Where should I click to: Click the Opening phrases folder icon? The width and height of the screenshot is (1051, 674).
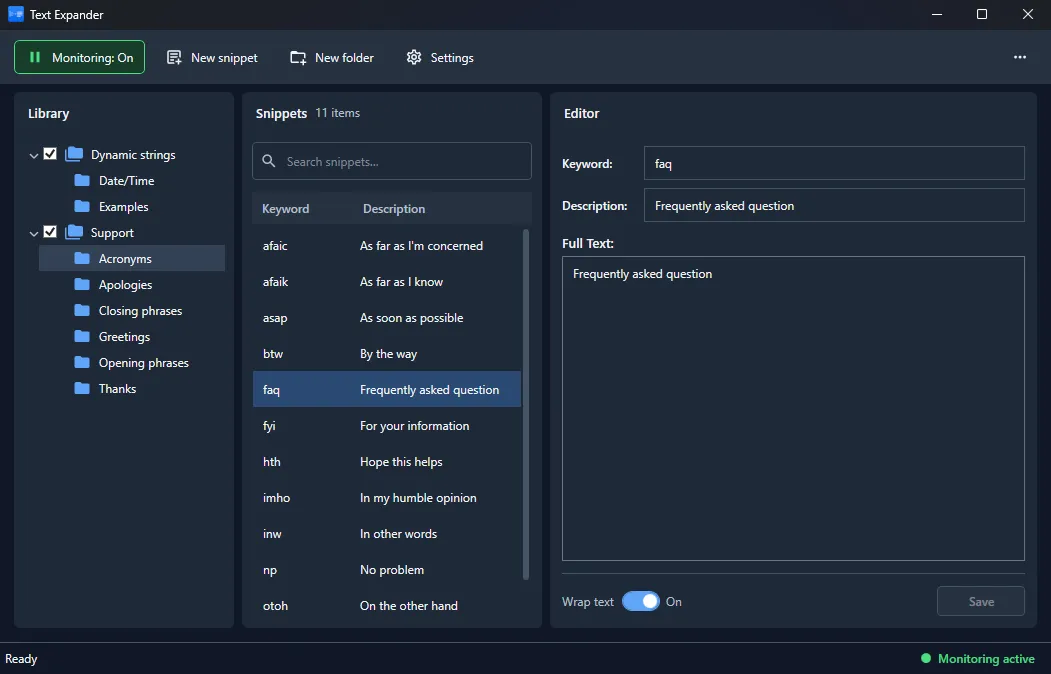pos(82,362)
